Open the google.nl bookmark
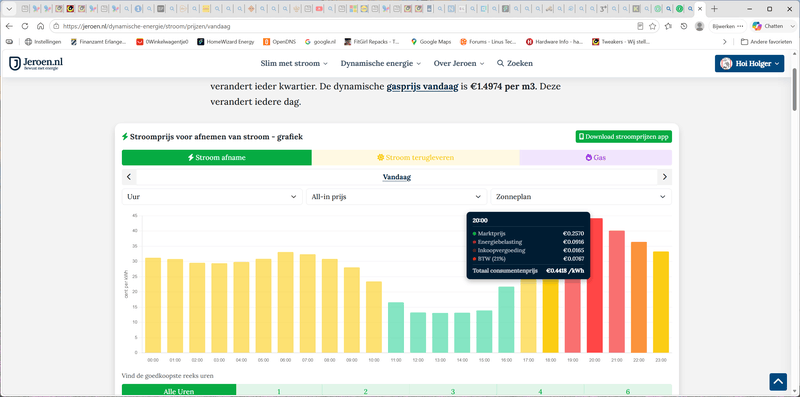 click(320, 42)
